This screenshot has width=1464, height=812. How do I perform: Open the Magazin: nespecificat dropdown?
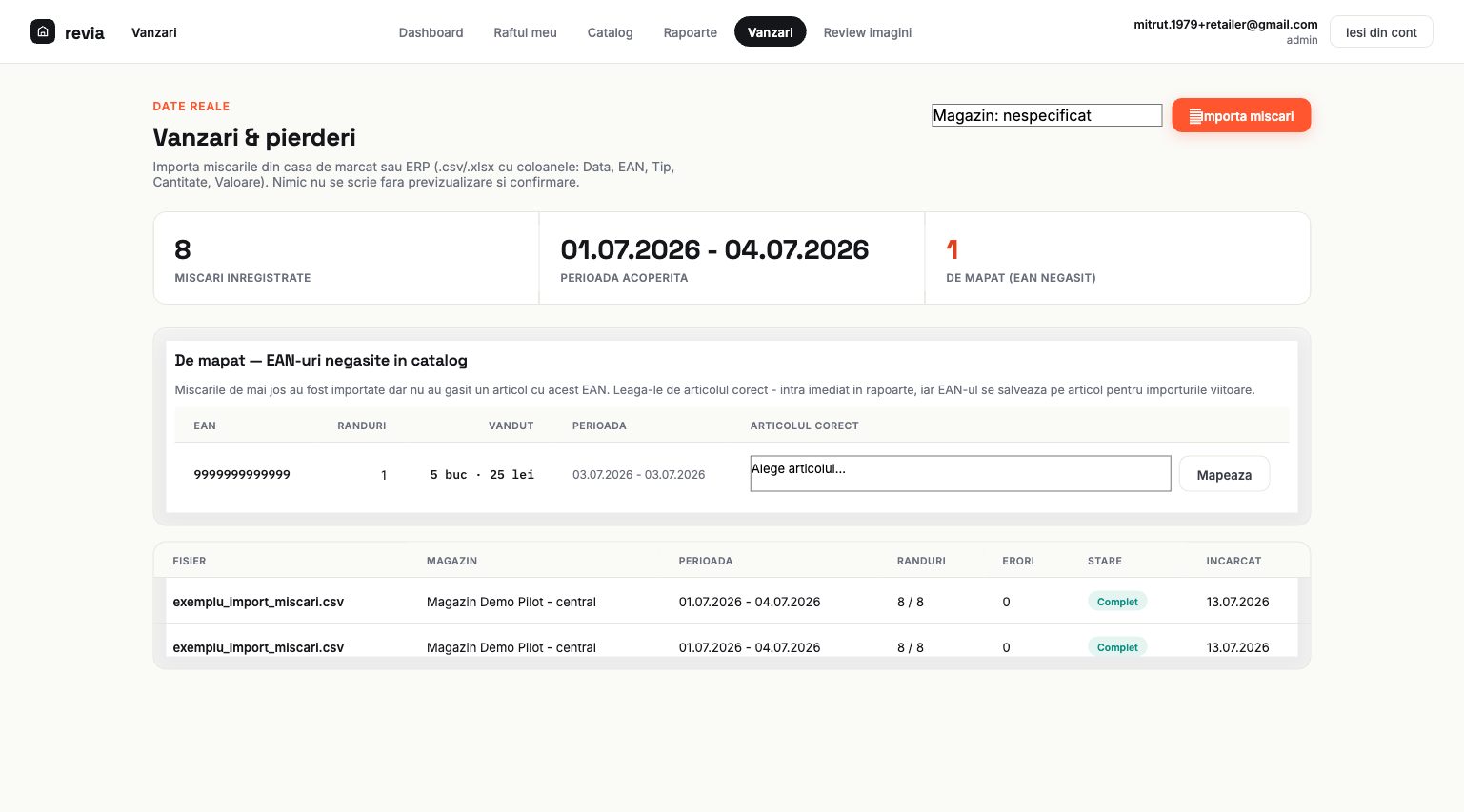coord(1047,115)
